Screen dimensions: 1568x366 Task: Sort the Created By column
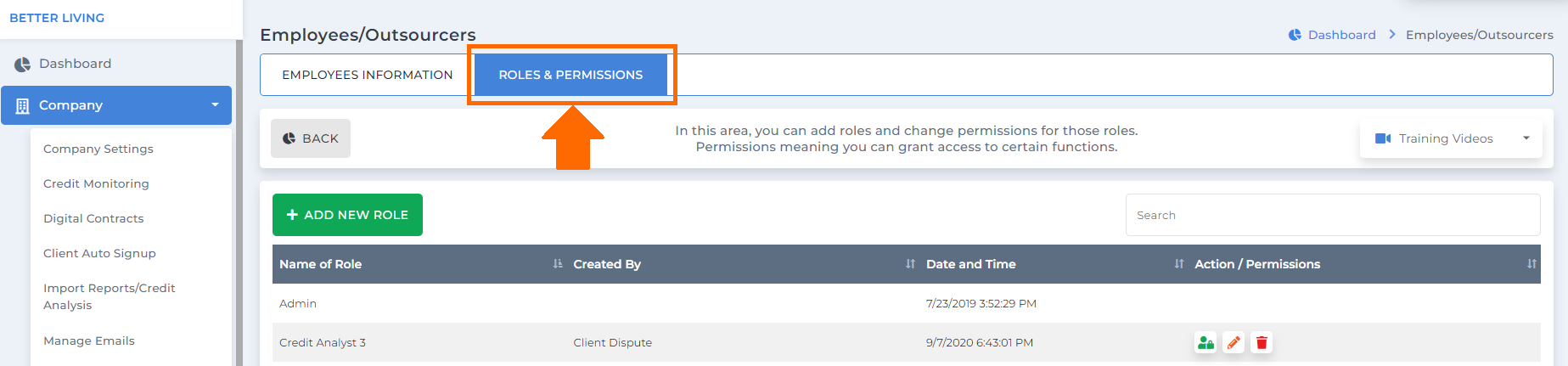(x=910, y=264)
